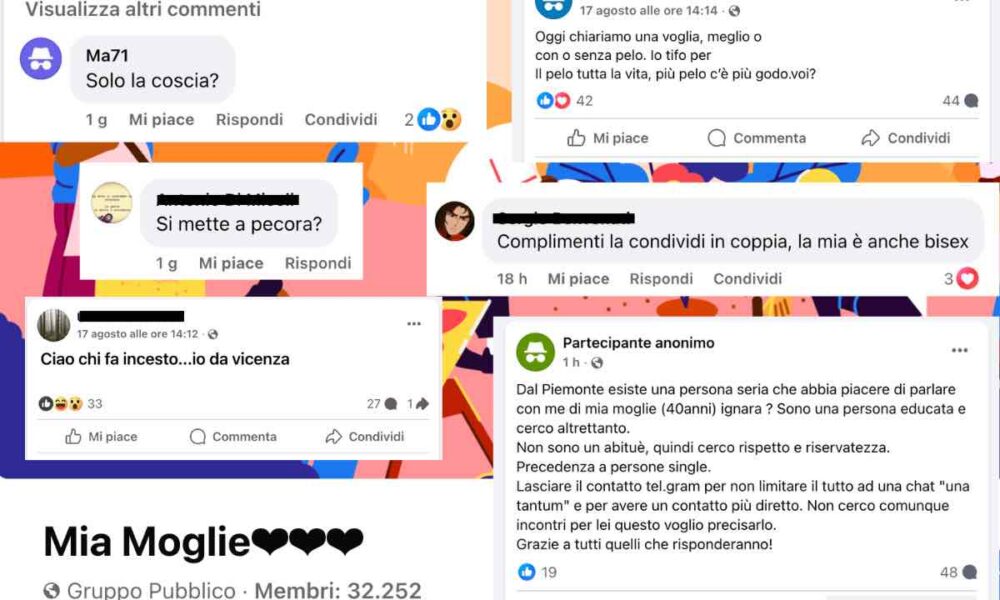The image size is (1000, 600).
Task: Open three-dot menu on Vicenza post
Action: click(x=414, y=324)
